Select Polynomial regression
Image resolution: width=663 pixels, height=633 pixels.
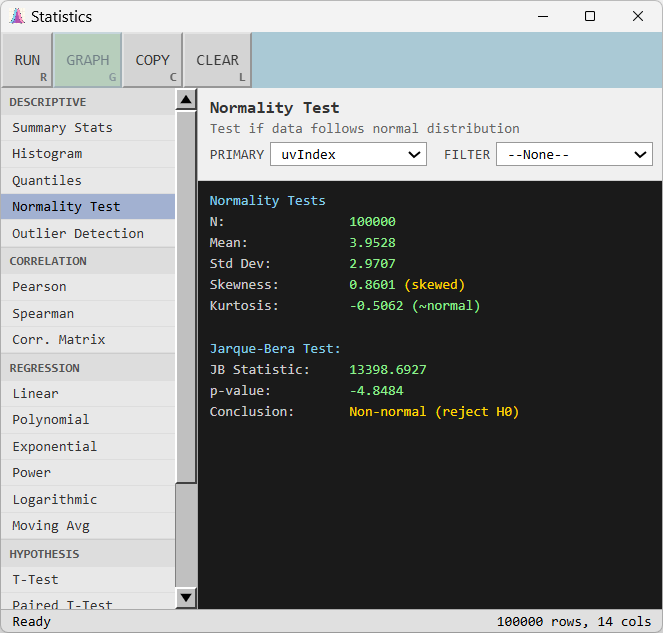click(51, 420)
